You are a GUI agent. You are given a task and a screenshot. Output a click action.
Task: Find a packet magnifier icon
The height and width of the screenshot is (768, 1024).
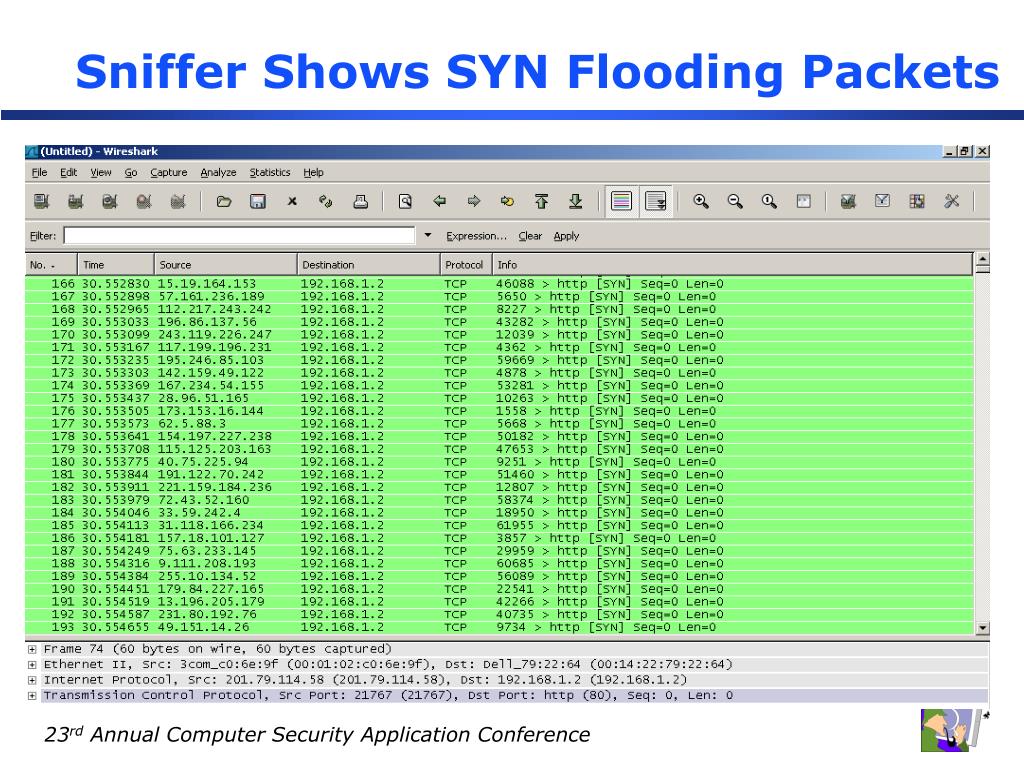[x=405, y=201]
